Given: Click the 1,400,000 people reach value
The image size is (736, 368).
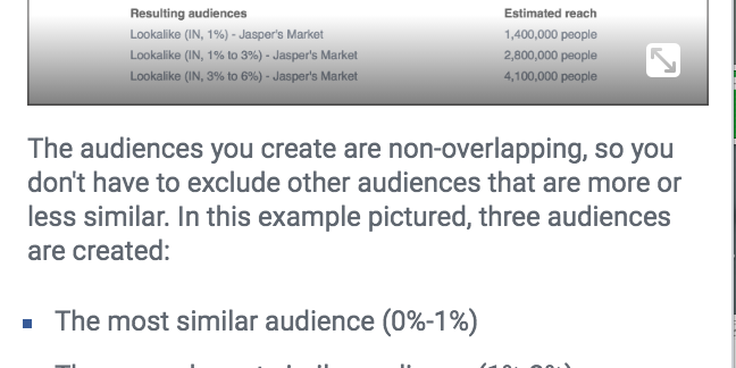Looking at the screenshot, I should point(550,34).
